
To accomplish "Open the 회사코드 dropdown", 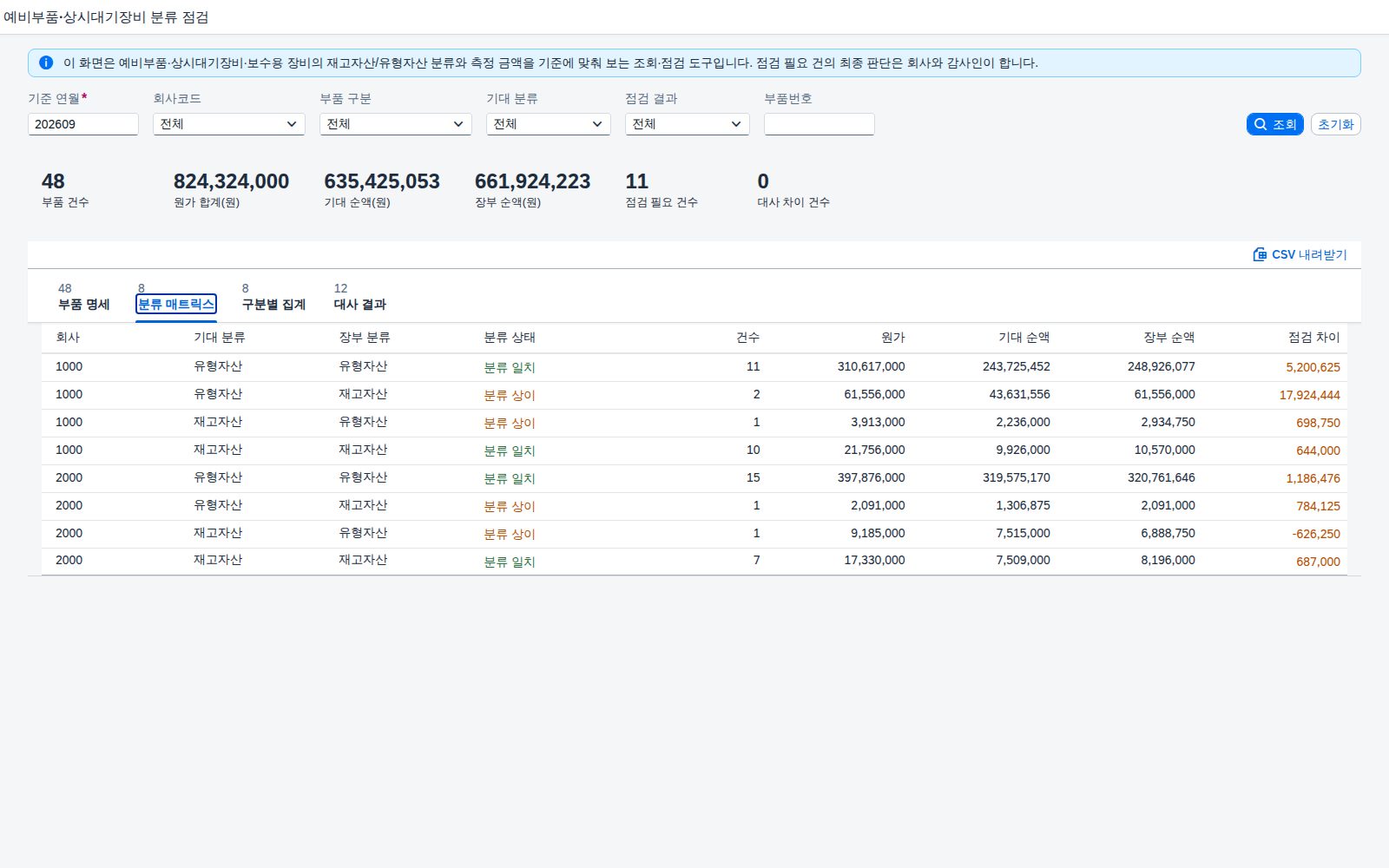I will click(229, 124).
